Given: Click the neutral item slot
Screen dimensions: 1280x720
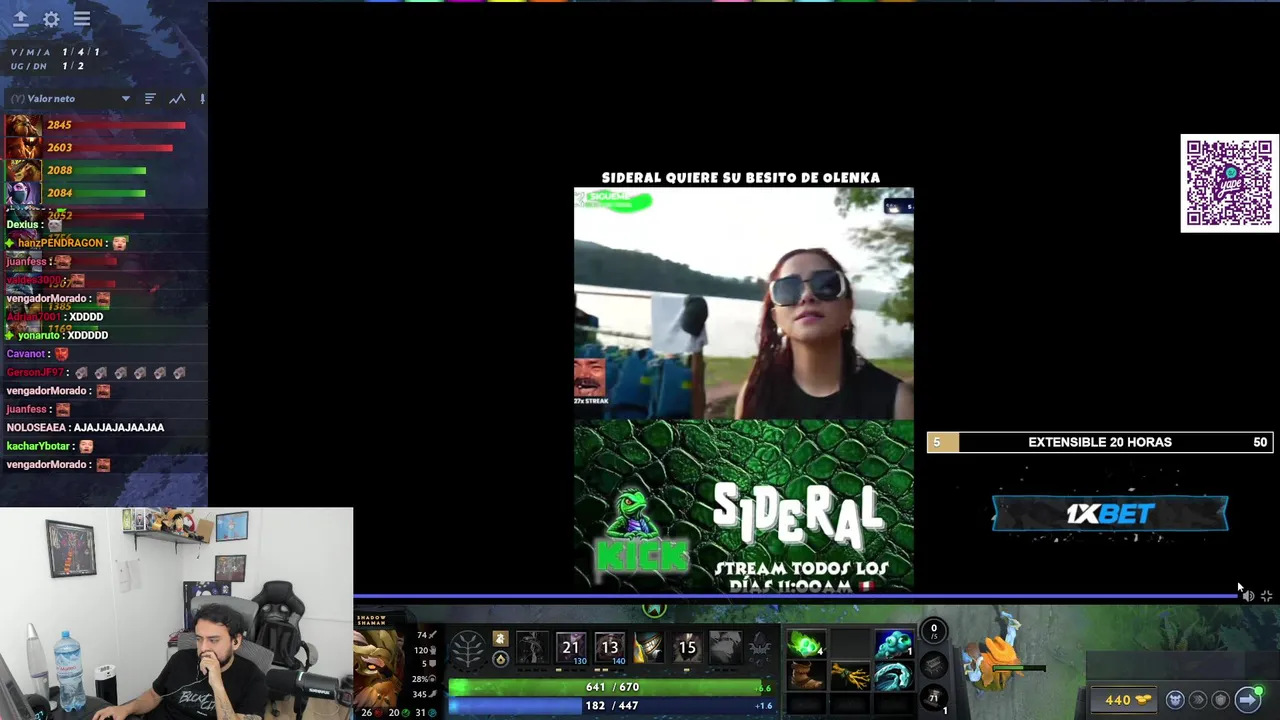Looking at the screenshot, I should (x=933, y=665).
